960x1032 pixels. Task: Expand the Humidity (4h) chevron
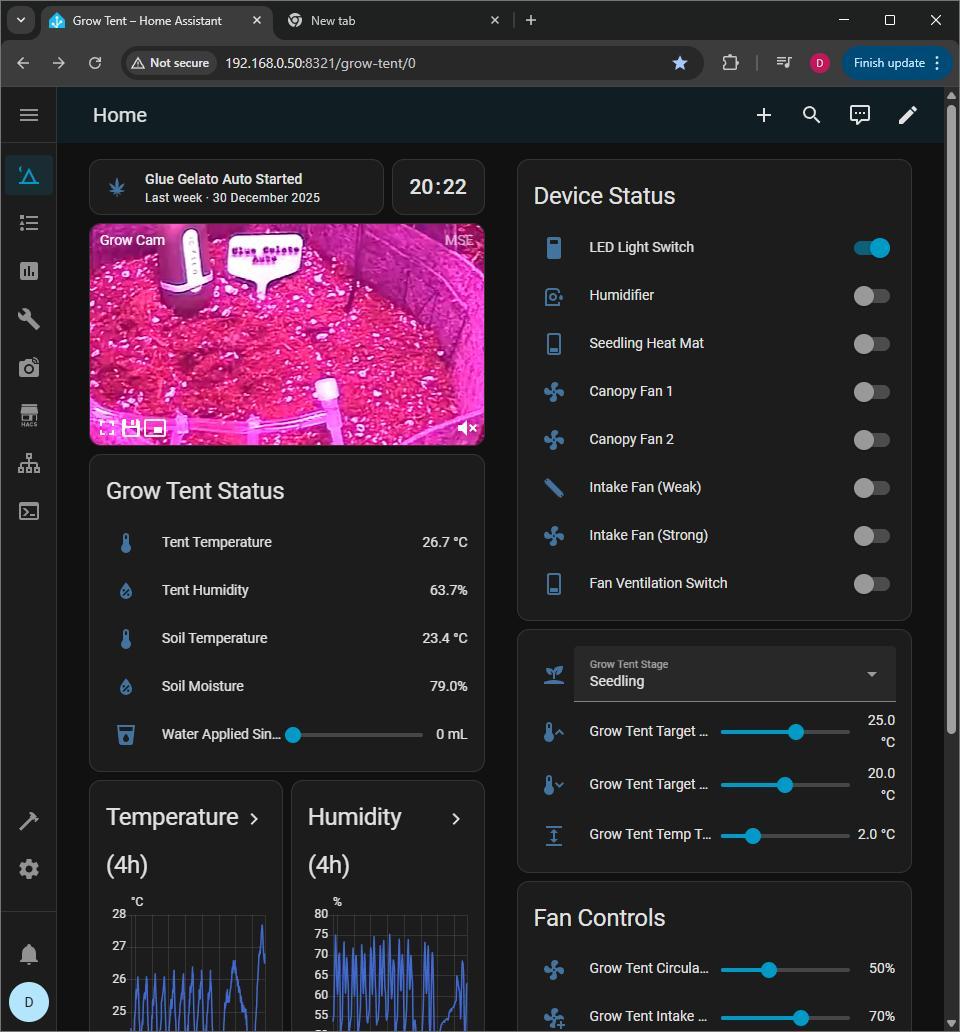[456, 819]
